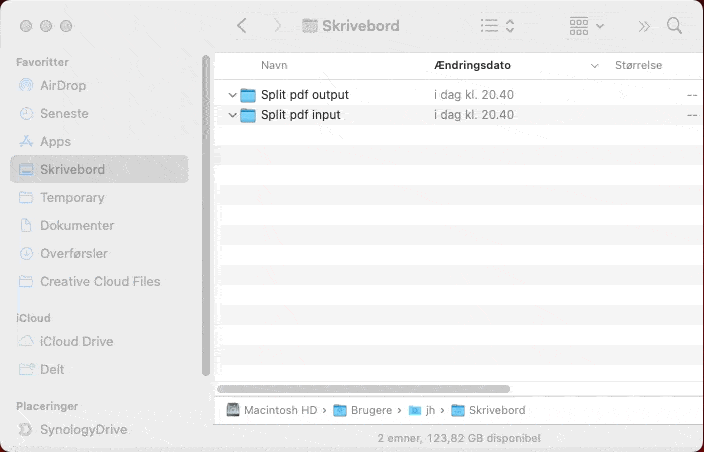Open the Finder search magnifier

click(675, 25)
